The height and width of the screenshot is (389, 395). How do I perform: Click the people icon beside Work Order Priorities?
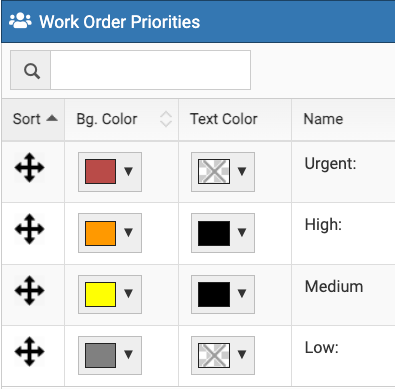pos(20,21)
